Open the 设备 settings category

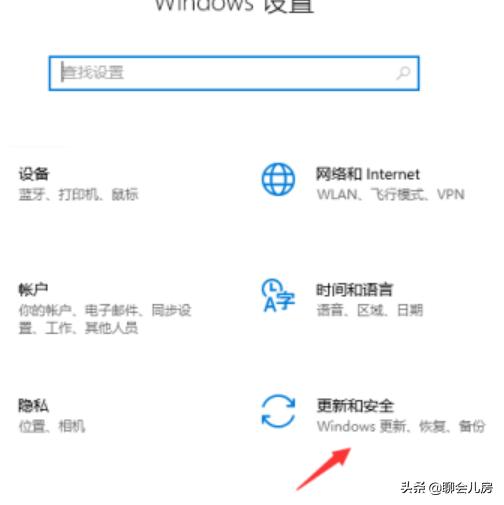click(34, 174)
